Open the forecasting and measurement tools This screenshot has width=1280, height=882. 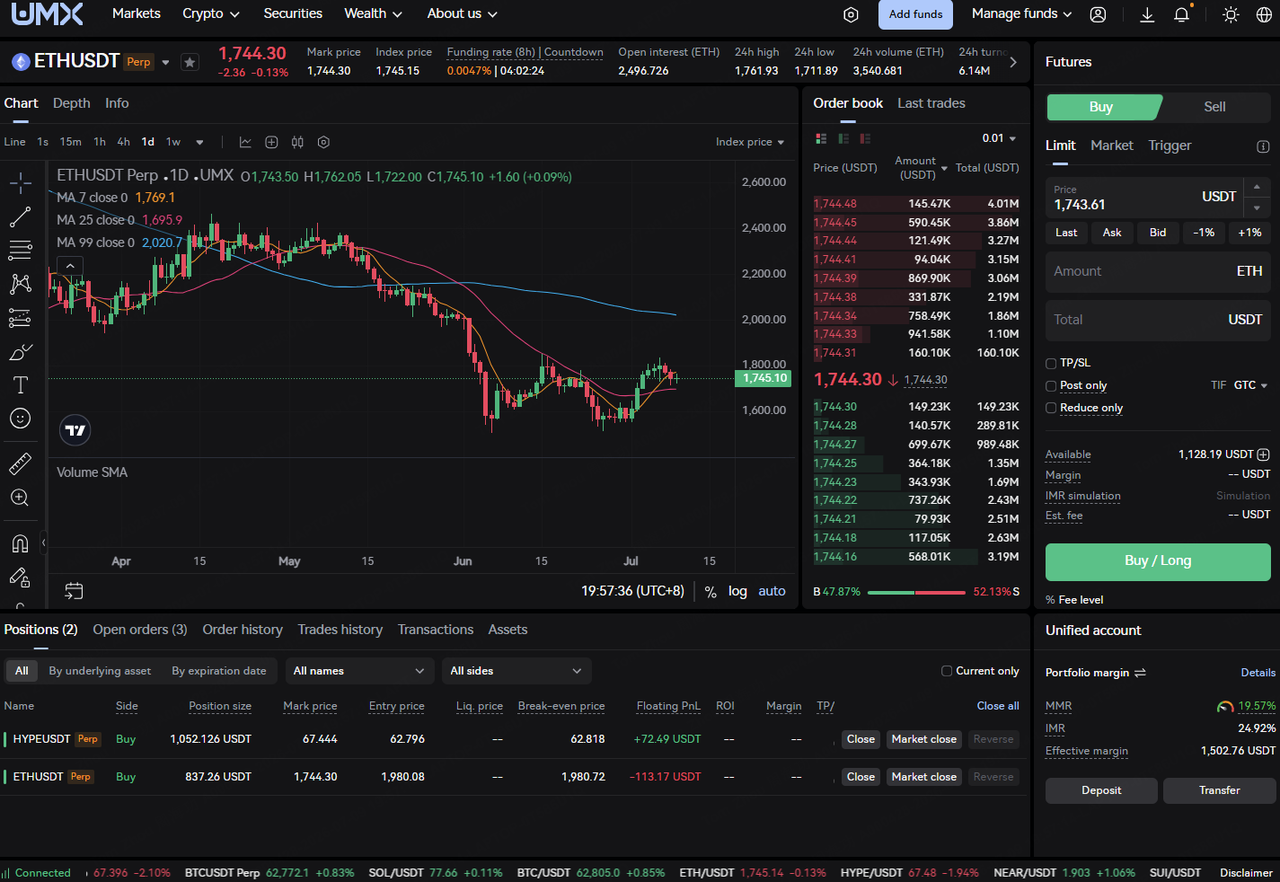pyautogui.click(x=20, y=318)
